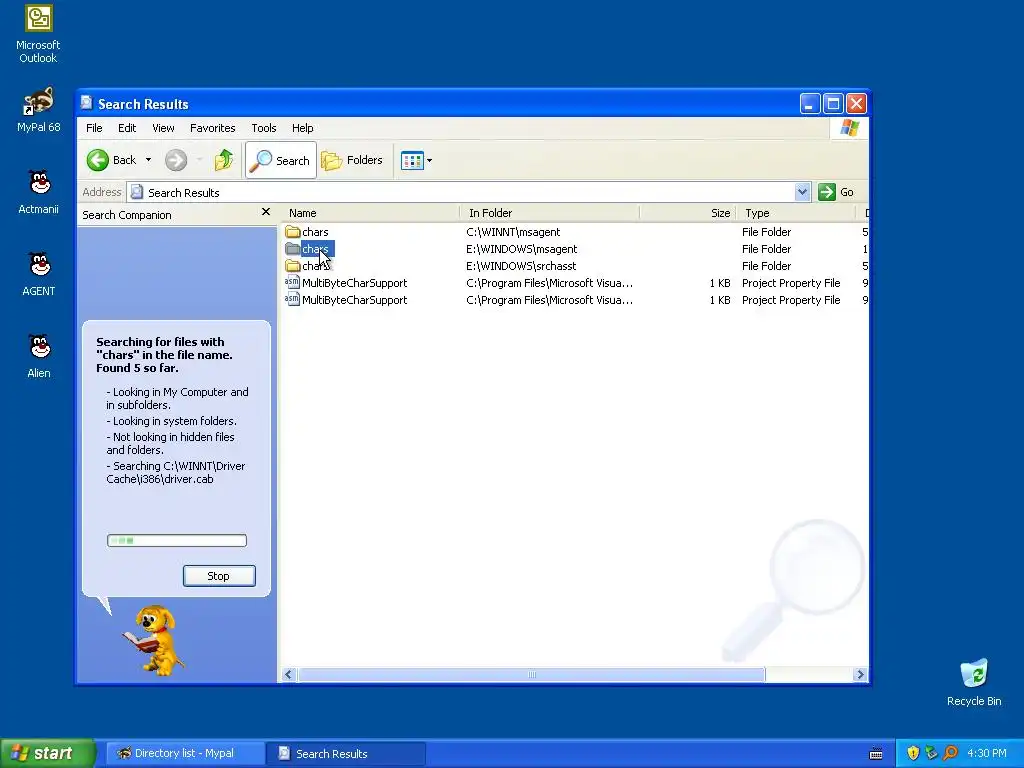Go up one folder level icon
Viewport: 1024px width, 768px height.
pos(224,160)
